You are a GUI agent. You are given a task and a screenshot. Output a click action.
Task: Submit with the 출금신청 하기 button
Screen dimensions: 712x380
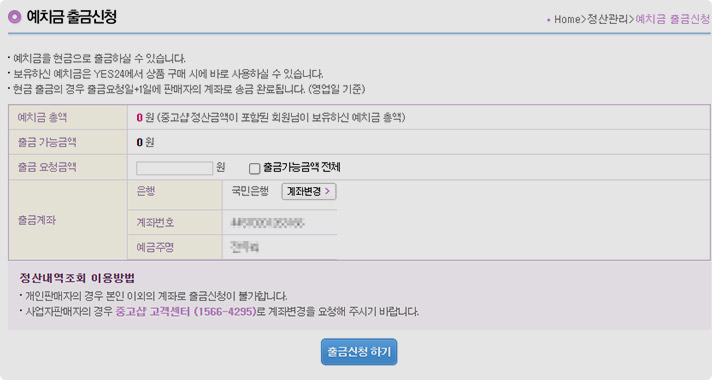pos(359,351)
